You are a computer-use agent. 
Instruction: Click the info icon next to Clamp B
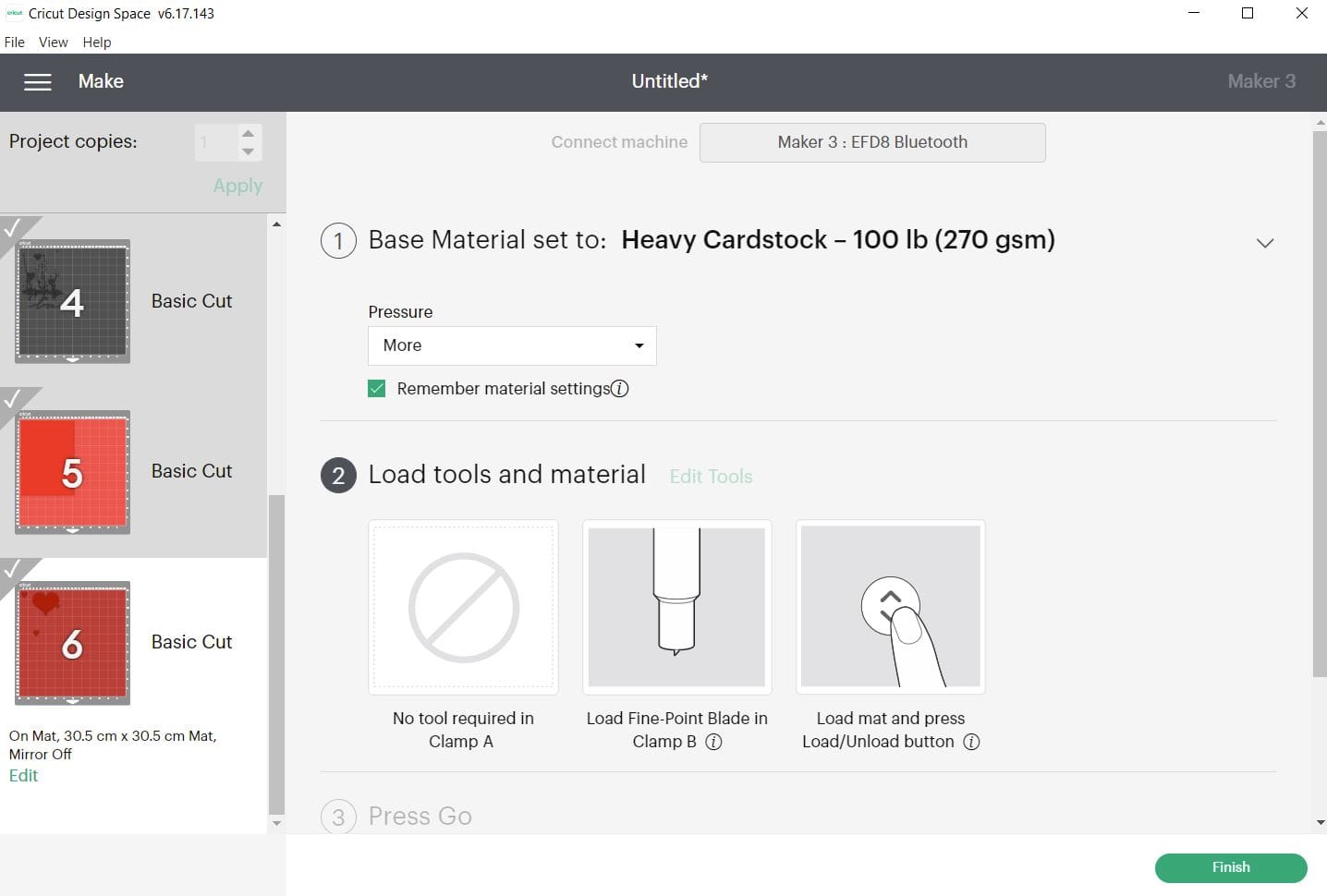pos(713,742)
